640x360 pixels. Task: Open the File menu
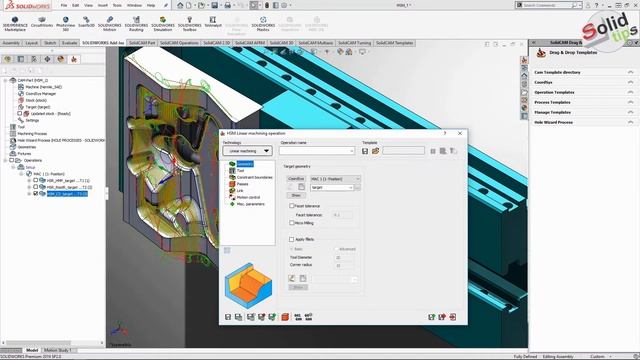64,5
